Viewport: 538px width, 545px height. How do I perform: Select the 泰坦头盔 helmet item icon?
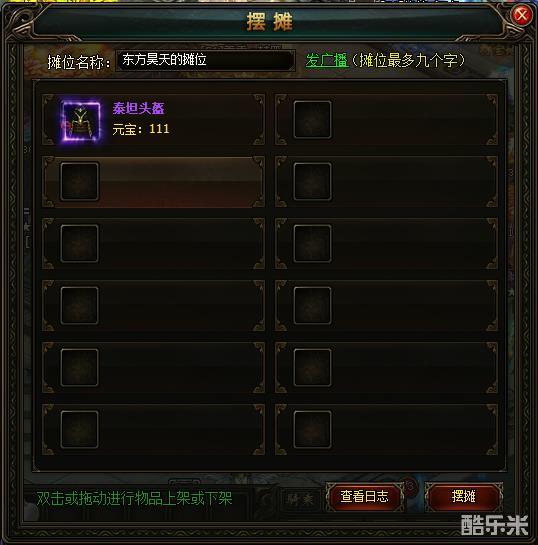pyautogui.click(x=81, y=121)
